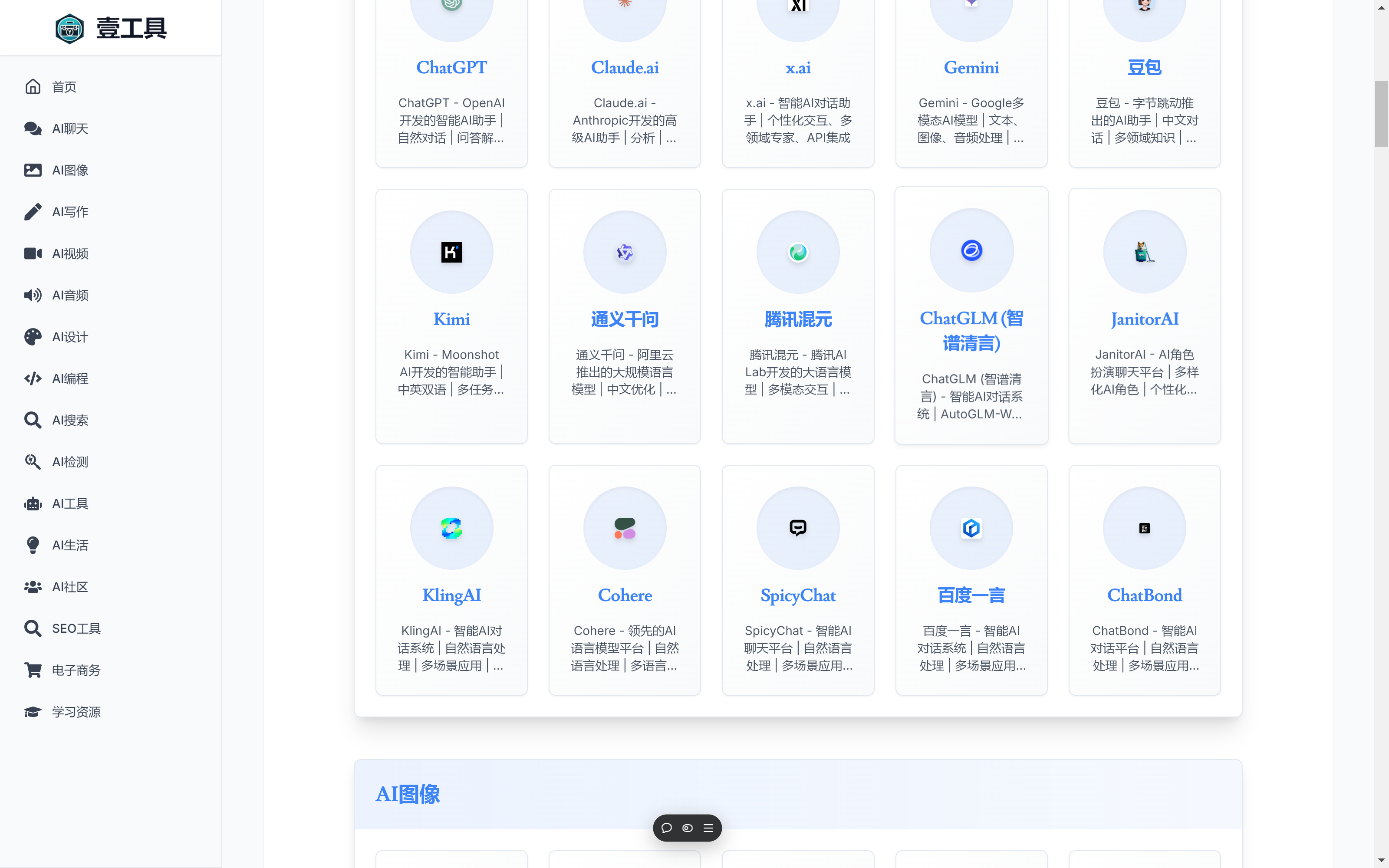
Task: Click the lightbulb icon for AI生活
Action: pyautogui.click(x=33, y=545)
